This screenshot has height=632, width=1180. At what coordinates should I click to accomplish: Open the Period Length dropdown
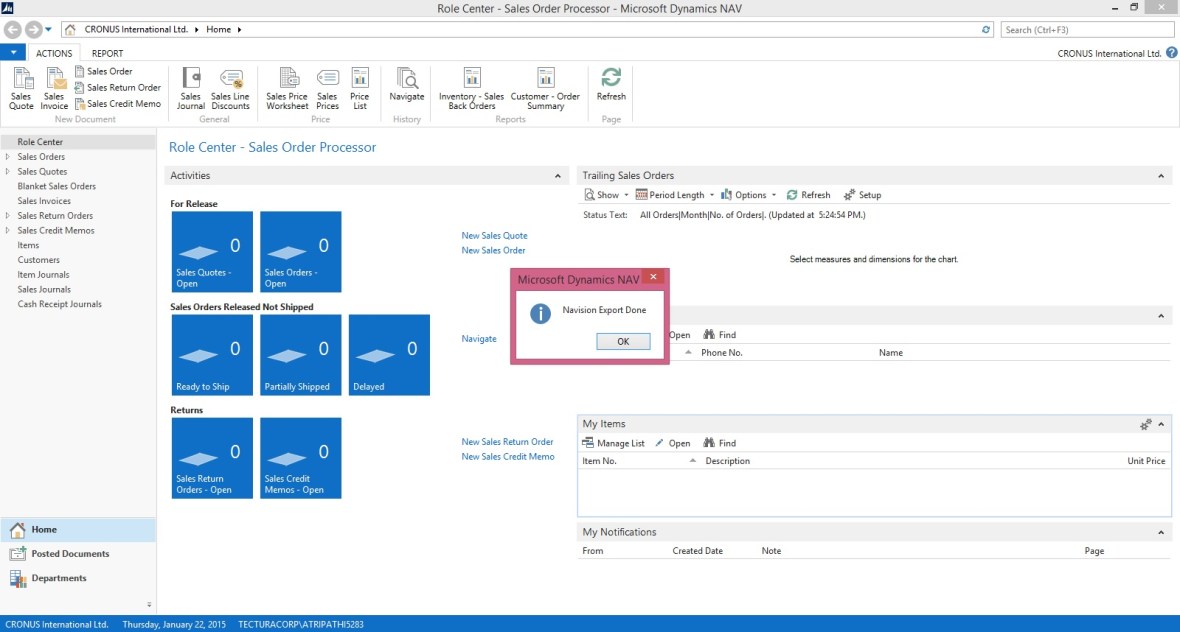tap(675, 195)
